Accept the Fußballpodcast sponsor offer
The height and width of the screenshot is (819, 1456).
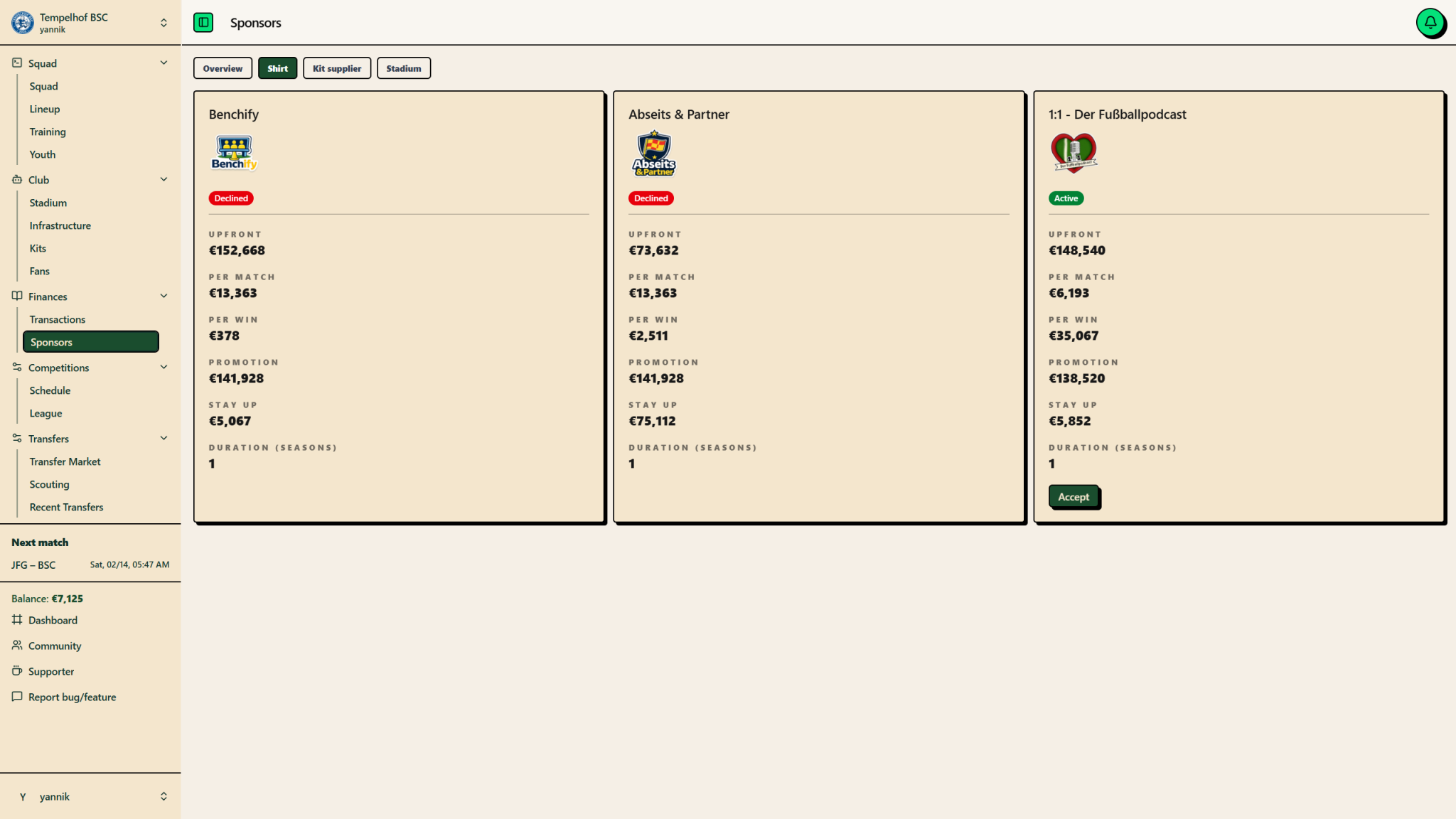click(1074, 497)
